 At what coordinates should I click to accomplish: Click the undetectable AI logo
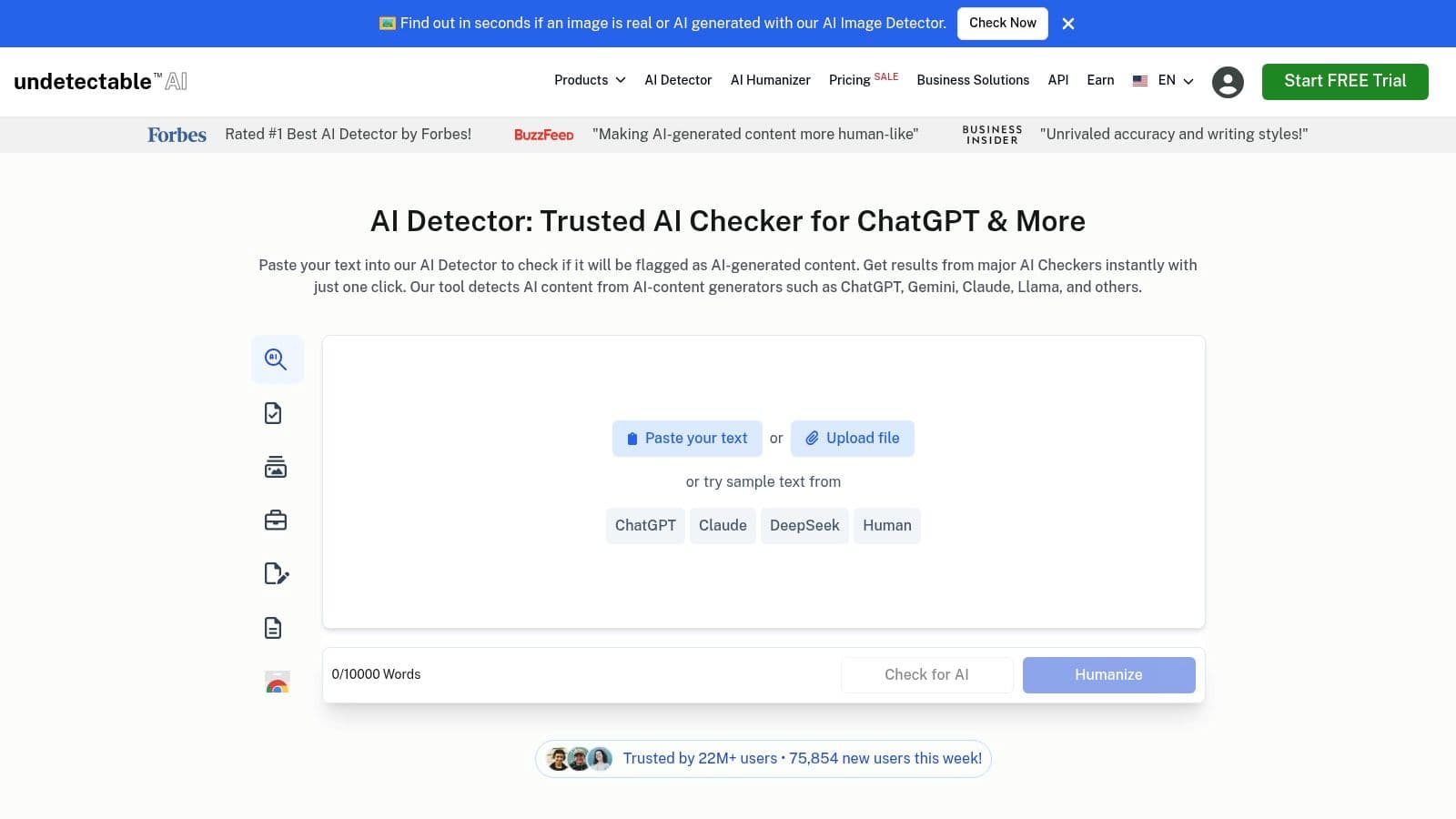coord(101,81)
